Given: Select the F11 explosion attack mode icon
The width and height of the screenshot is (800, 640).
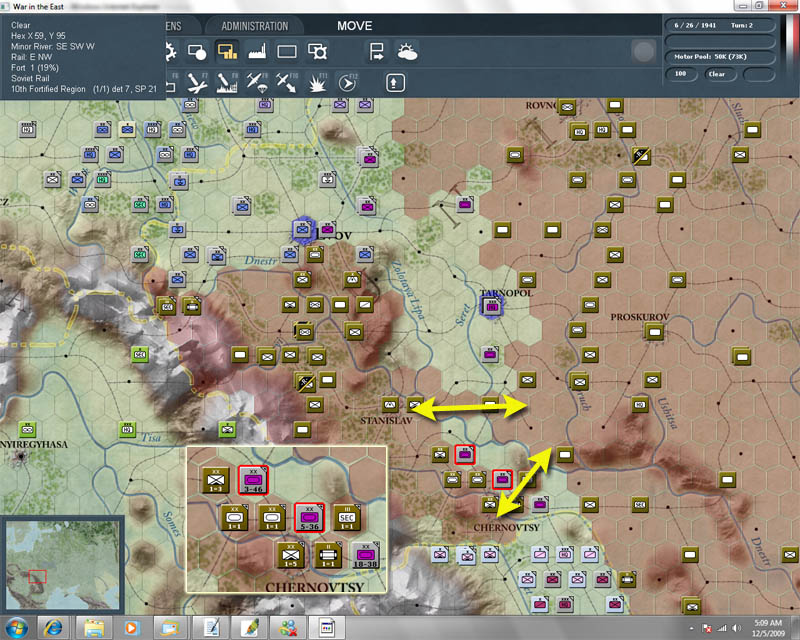Looking at the screenshot, I should click(317, 83).
